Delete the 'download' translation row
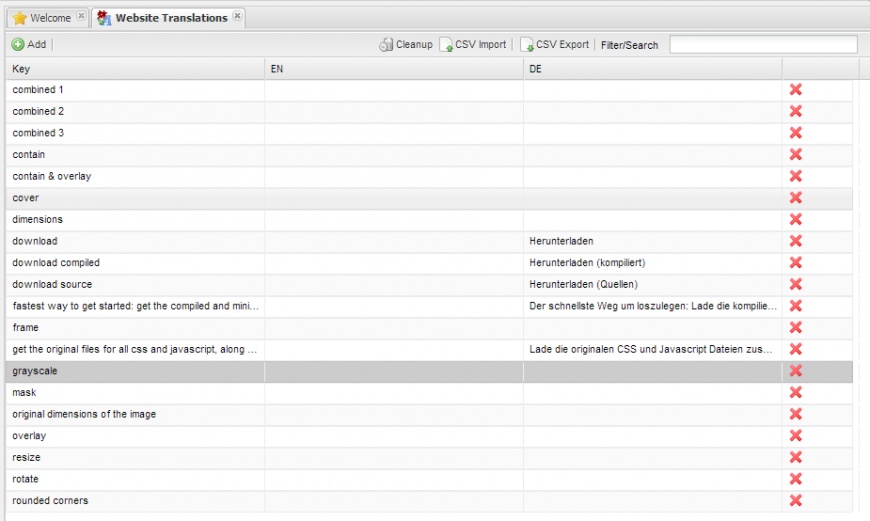 (x=796, y=241)
